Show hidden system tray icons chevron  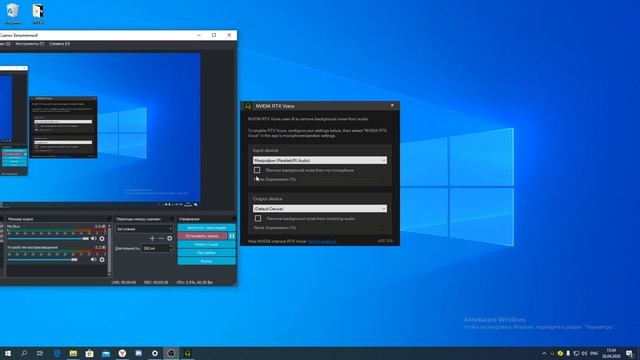click(x=544, y=353)
